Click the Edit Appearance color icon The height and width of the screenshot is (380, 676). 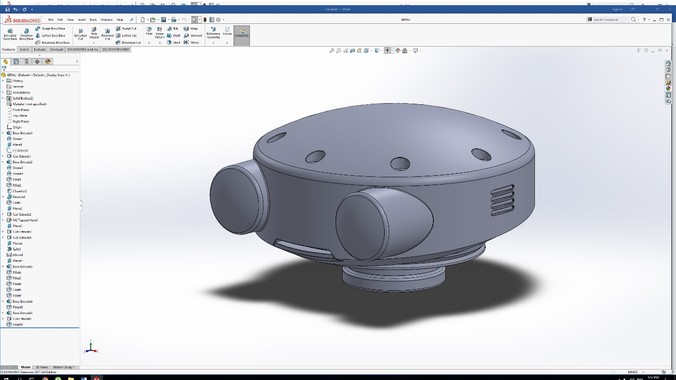coord(397,50)
